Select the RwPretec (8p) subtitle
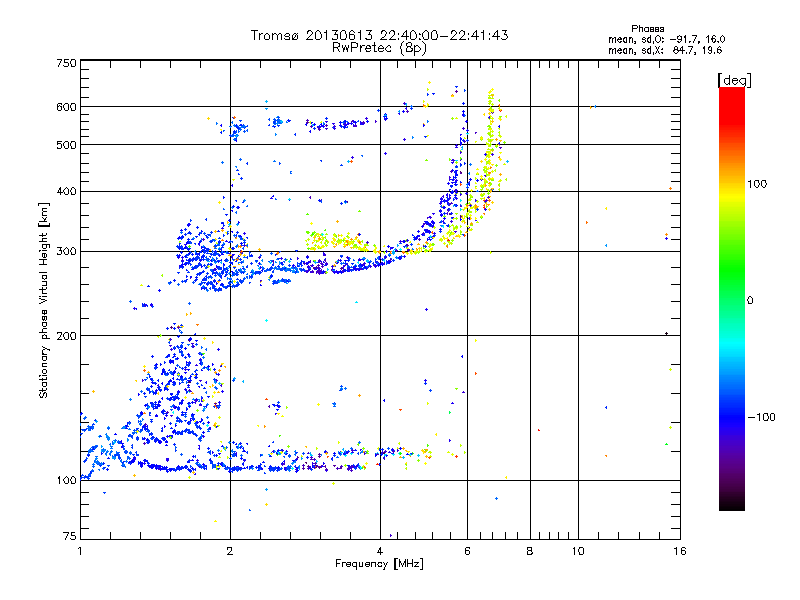The width and height of the screenshot is (800, 600). pos(379,48)
